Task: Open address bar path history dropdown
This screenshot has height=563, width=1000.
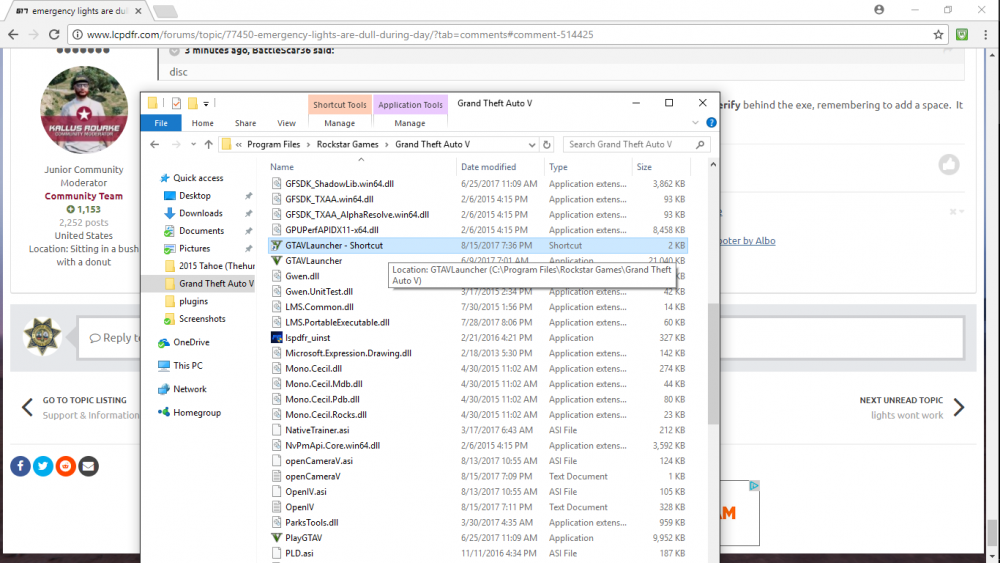Action: point(532,144)
